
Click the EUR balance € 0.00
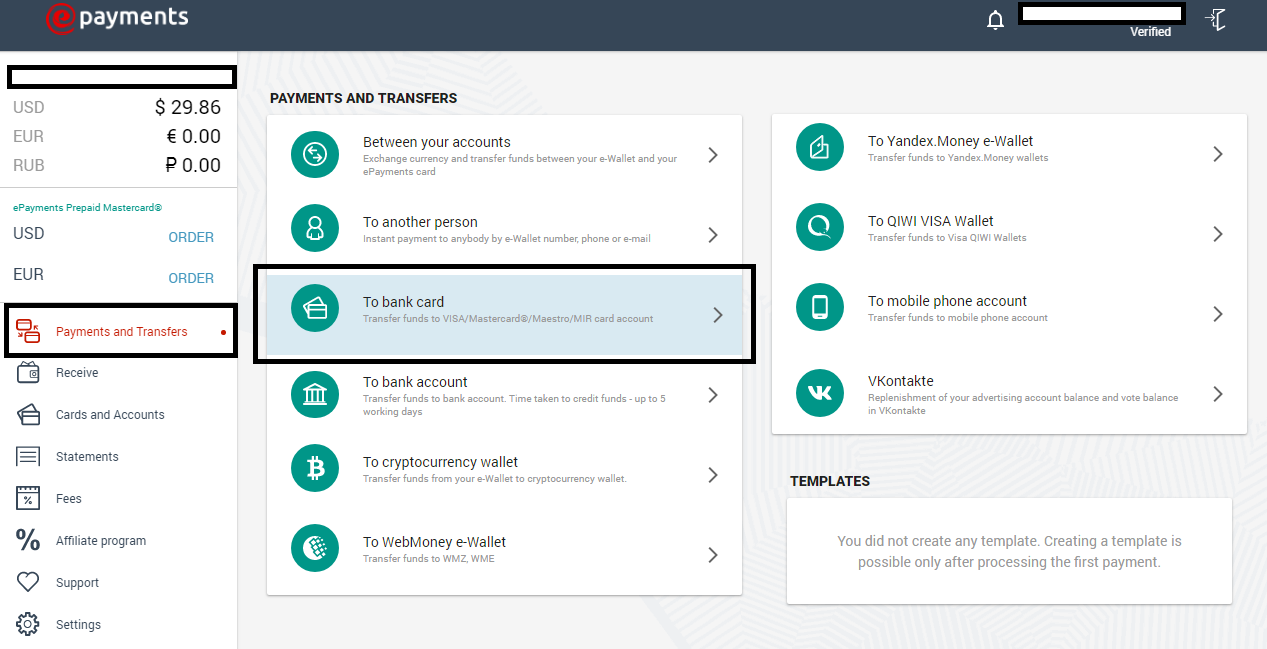coord(194,136)
